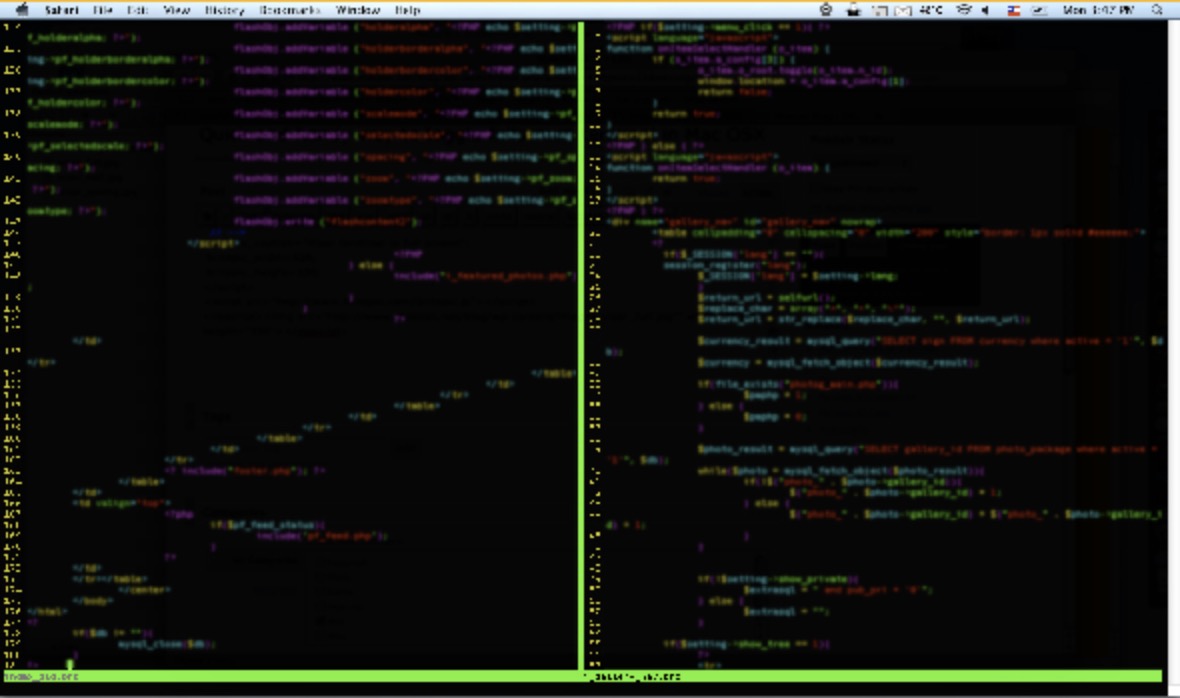Click the <td valign="top"> line

click(122, 502)
